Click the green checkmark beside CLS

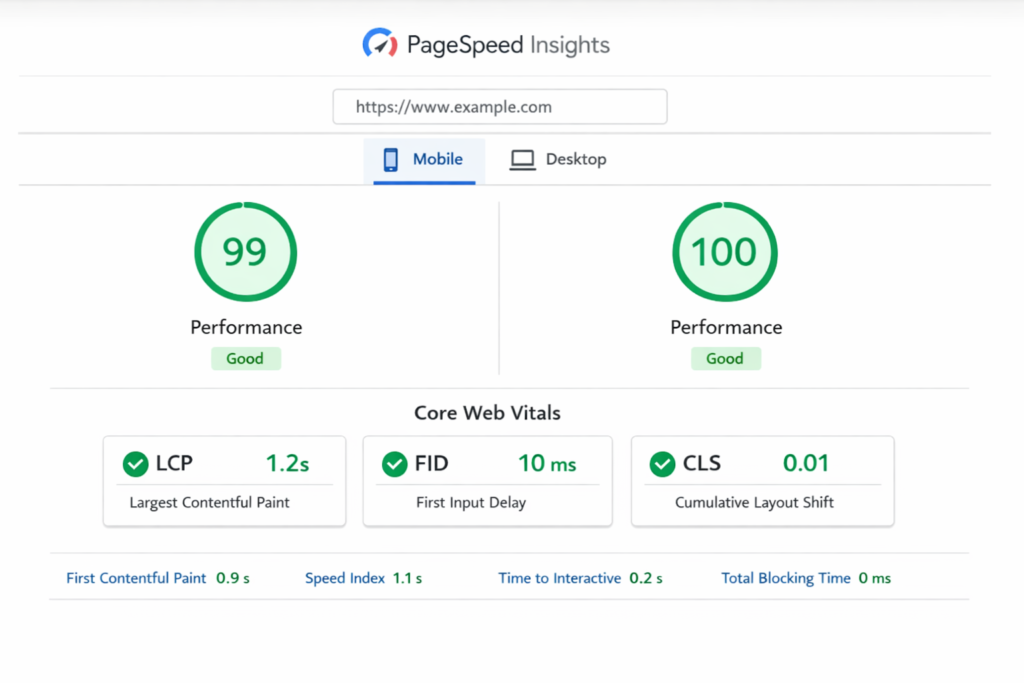(x=662, y=464)
